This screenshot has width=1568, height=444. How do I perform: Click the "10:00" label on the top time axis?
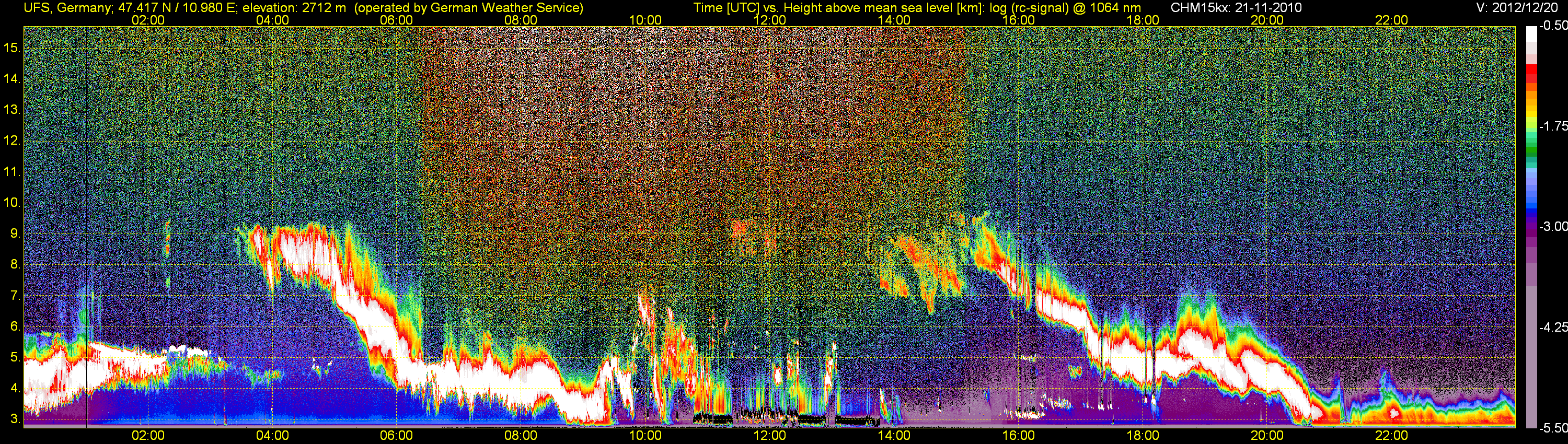click(x=645, y=20)
